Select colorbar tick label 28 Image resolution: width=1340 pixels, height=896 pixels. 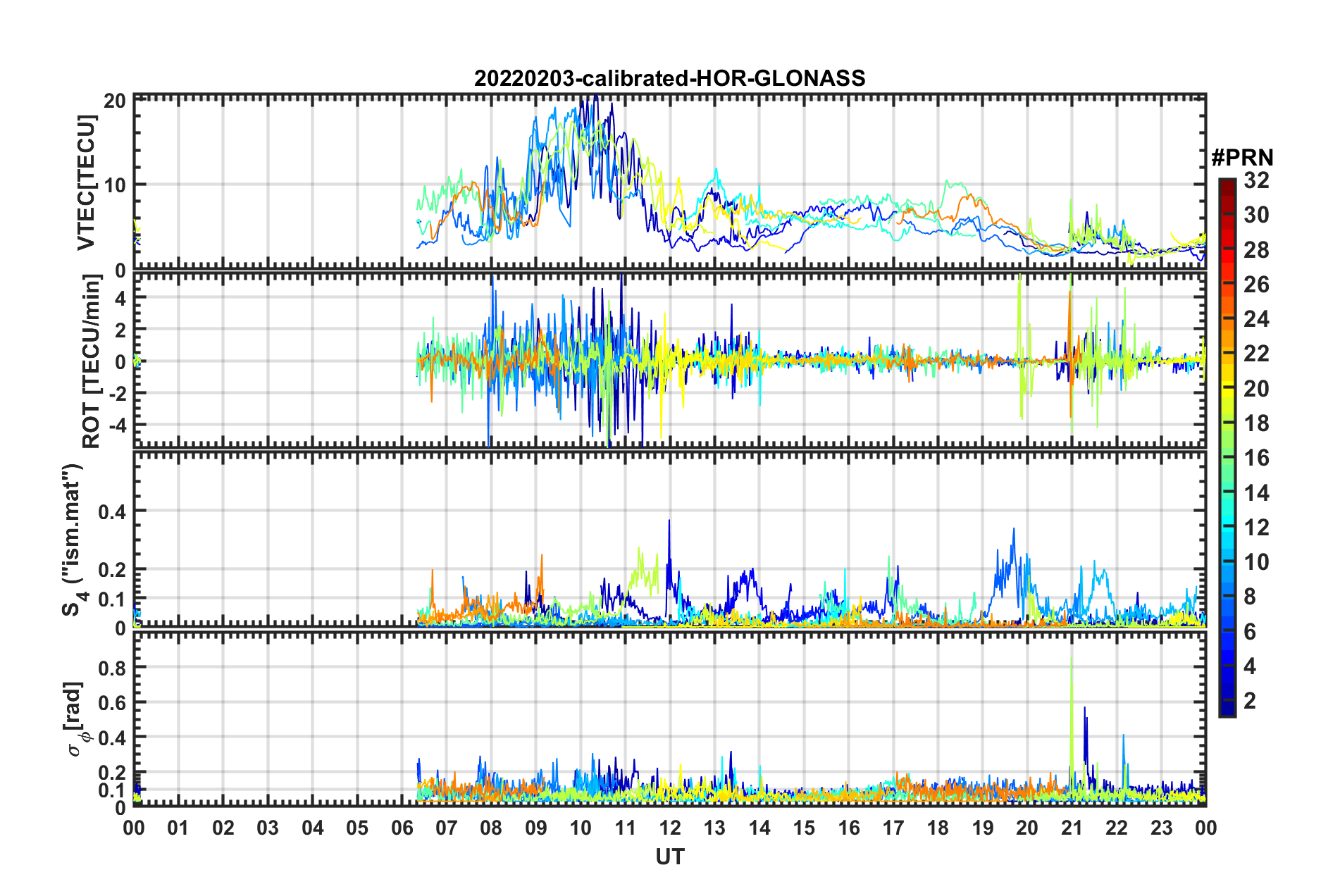click(1256, 250)
